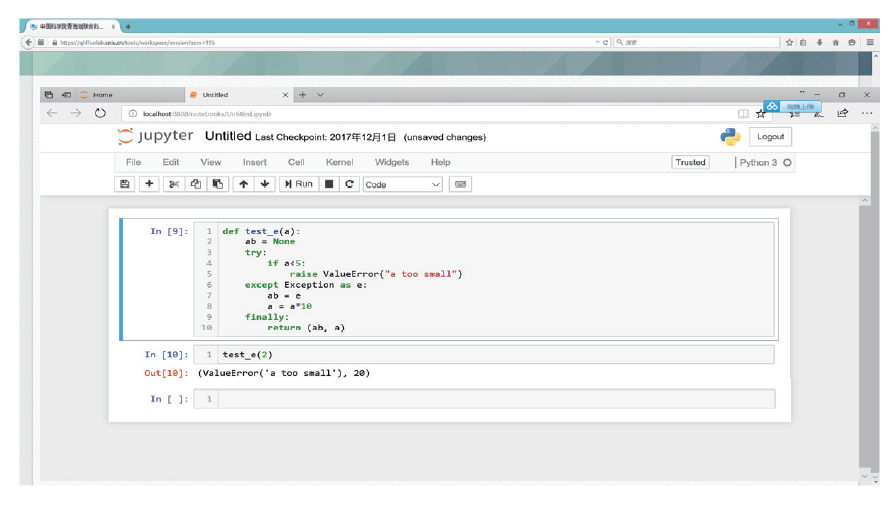Click the Out[10] ValueError result text
Image resolution: width=896 pixels, height=505 pixels.
point(284,373)
